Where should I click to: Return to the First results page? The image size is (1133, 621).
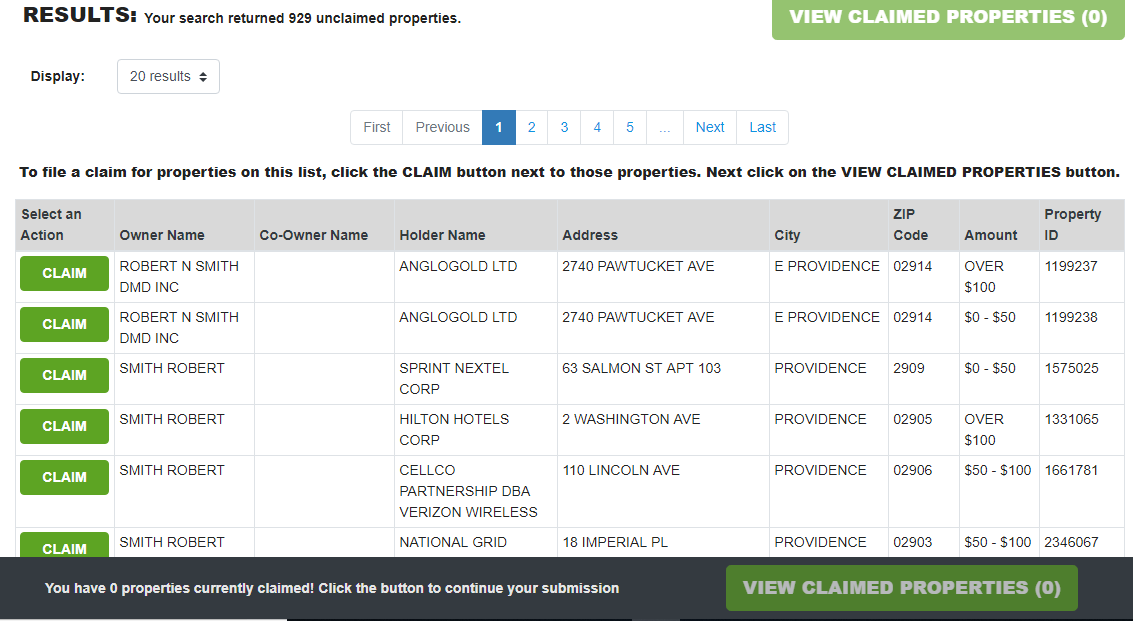pyautogui.click(x=376, y=127)
